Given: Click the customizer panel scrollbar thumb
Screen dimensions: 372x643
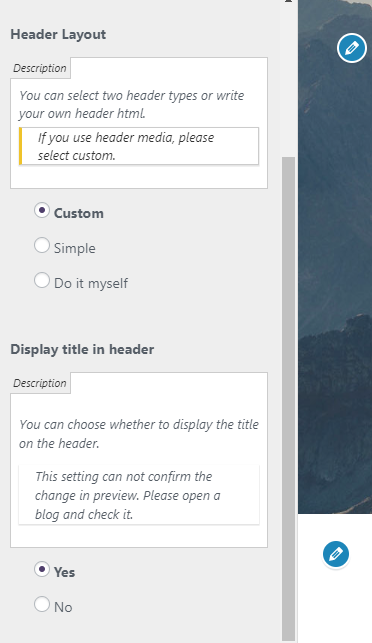Looking at the screenshot, I should point(288,398).
